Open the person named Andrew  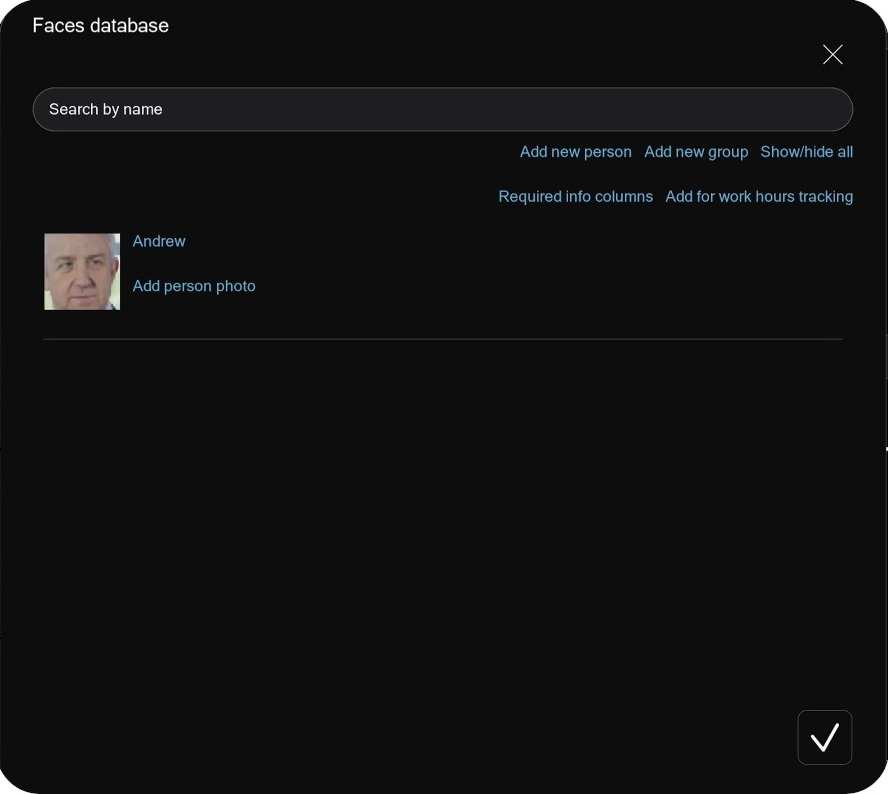click(x=159, y=241)
